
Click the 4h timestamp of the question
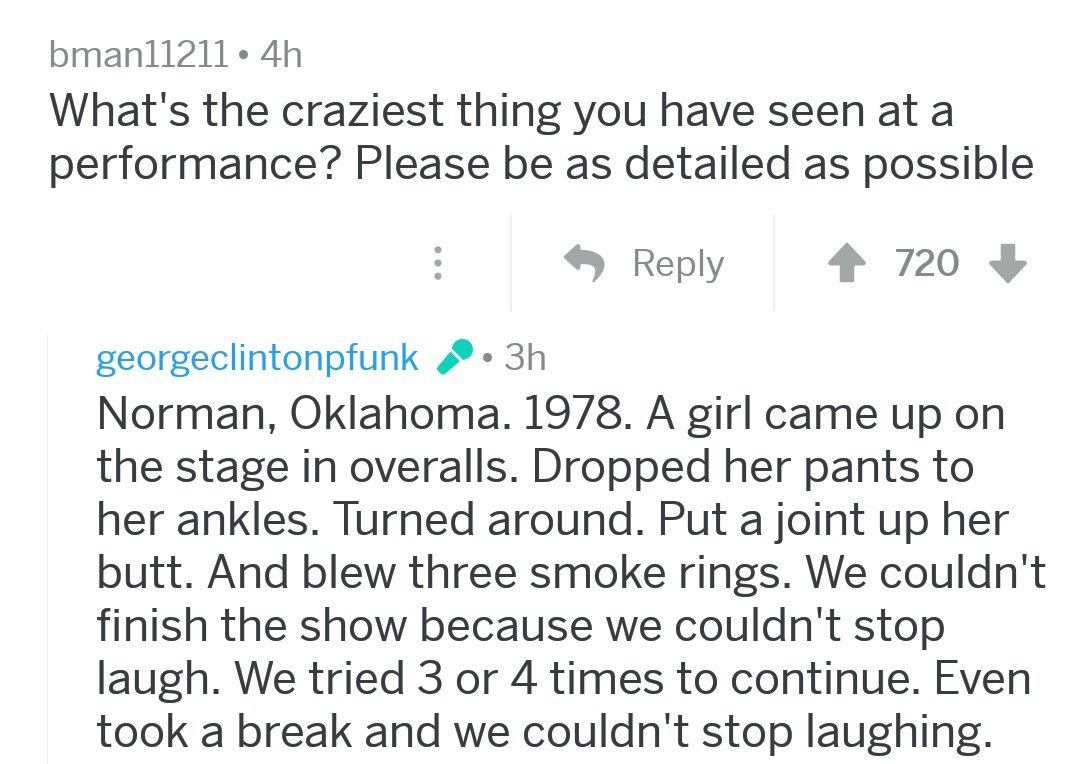point(281,54)
